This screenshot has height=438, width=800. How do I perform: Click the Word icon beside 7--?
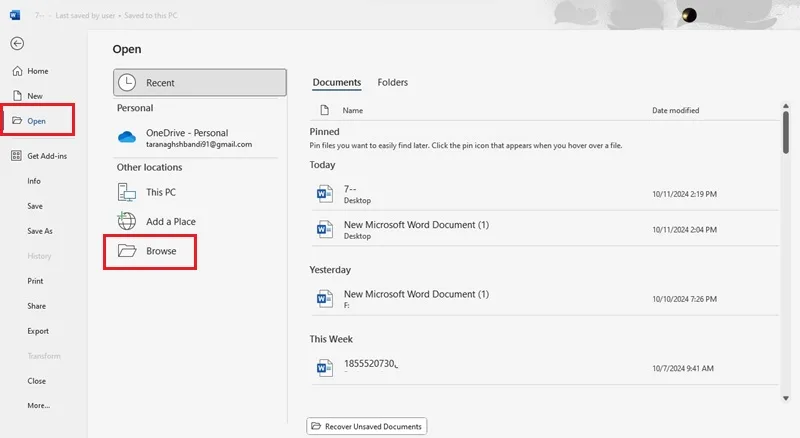pyautogui.click(x=324, y=194)
